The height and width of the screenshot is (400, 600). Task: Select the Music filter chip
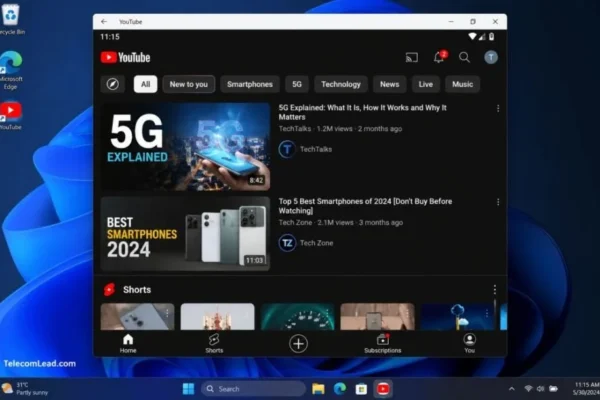[x=462, y=84]
